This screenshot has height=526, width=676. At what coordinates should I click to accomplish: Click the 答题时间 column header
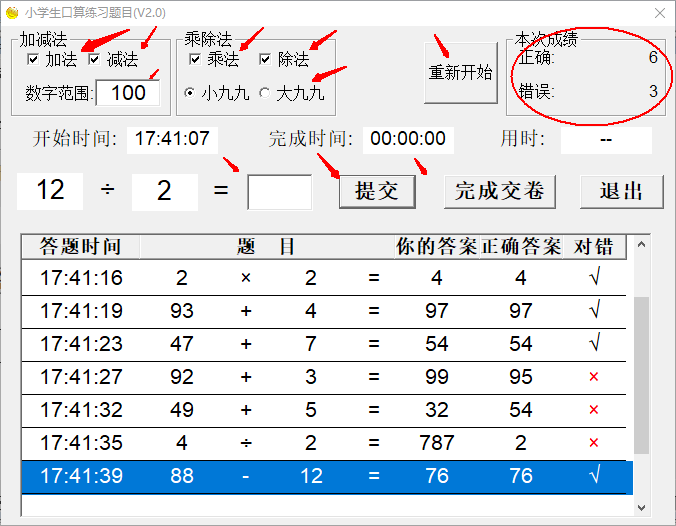[80, 247]
